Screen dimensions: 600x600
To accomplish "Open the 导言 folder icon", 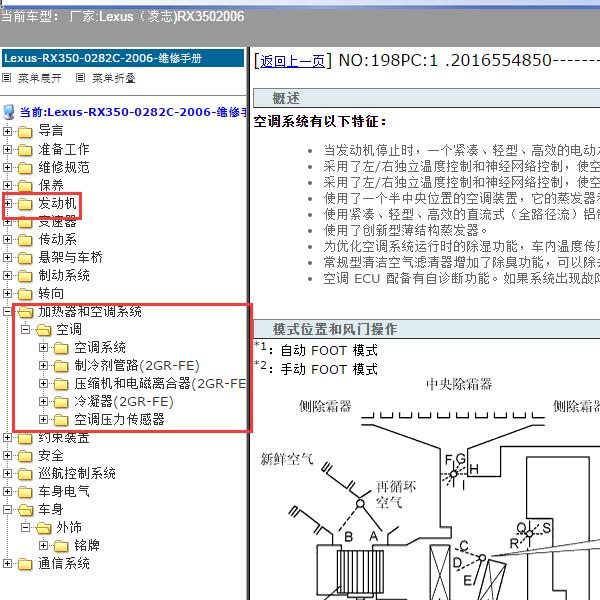I will pyautogui.click(x=25, y=132).
